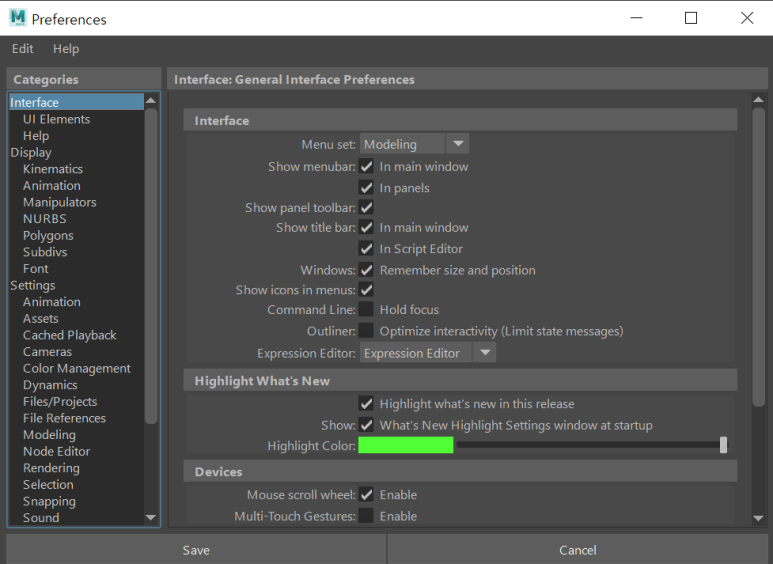This screenshot has width=773, height=564.
Task: Open the Menu set Modeling dropdown
Action: pyautogui.click(x=414, y=144)
